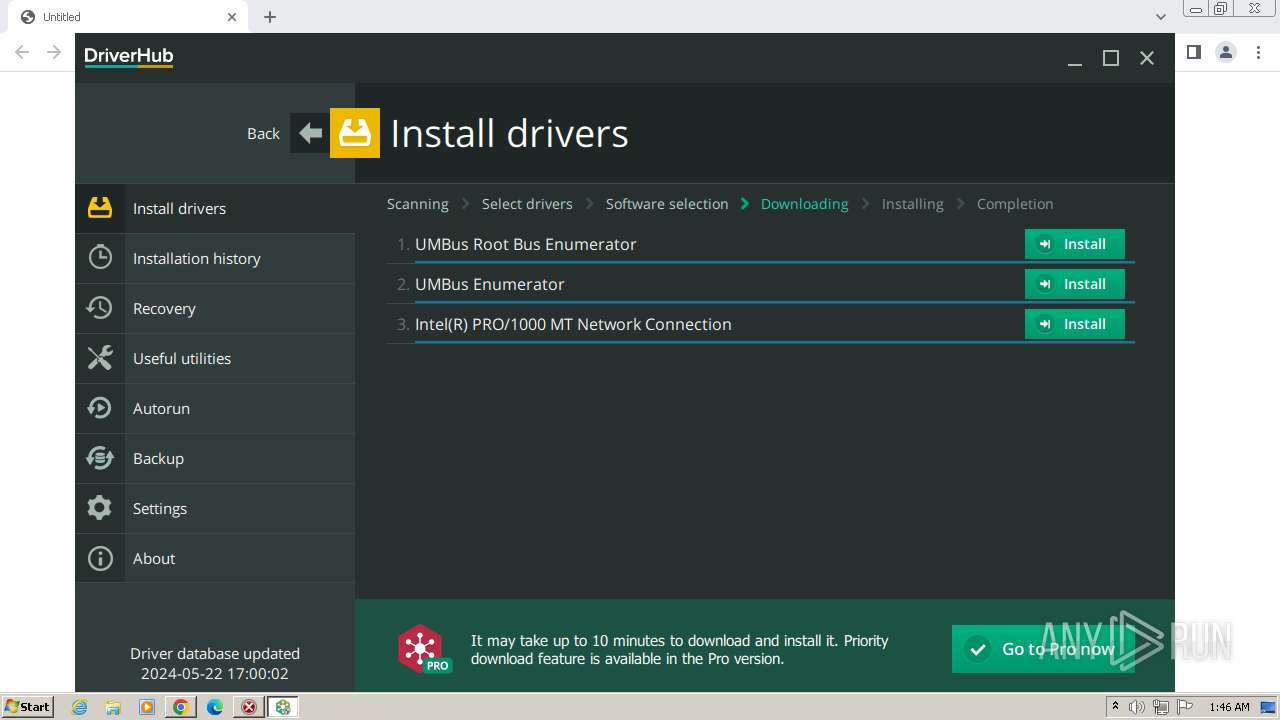Open Installation history menu item
This screenshot has width=1280, height=720.
pyautogui.click(x=215, y=258)
